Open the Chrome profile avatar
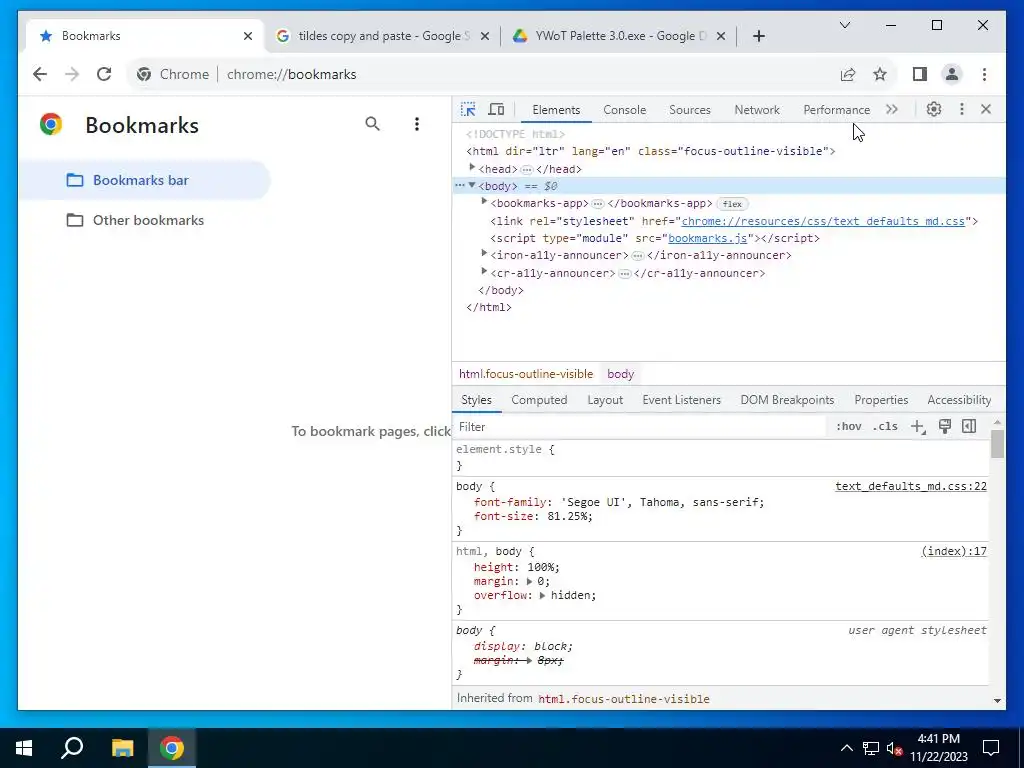The width and height of the screenshot is (1024, 768). [952, 74]
